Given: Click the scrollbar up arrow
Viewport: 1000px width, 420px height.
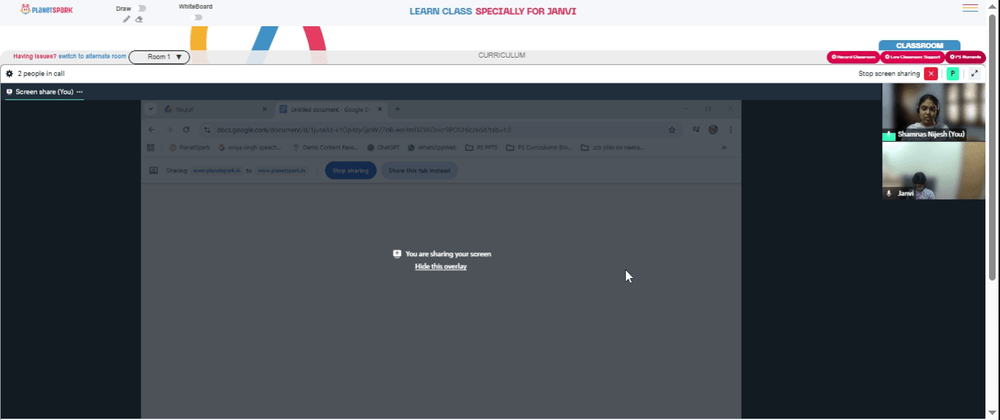Looking at the screenshot, I should point(992,5).
